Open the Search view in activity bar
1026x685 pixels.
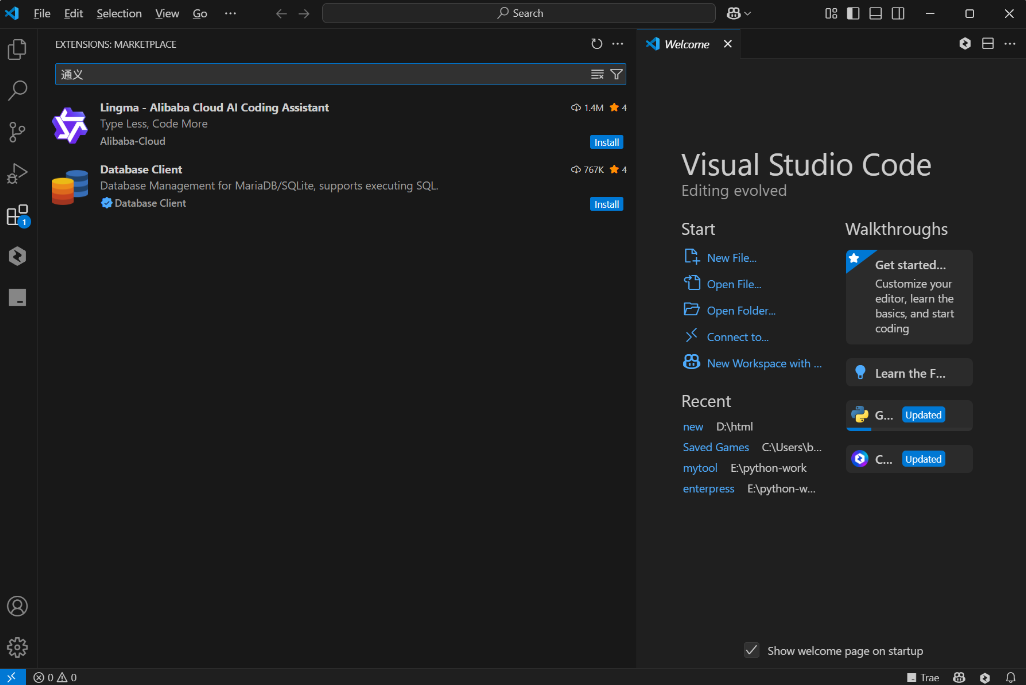click(17, 91)
